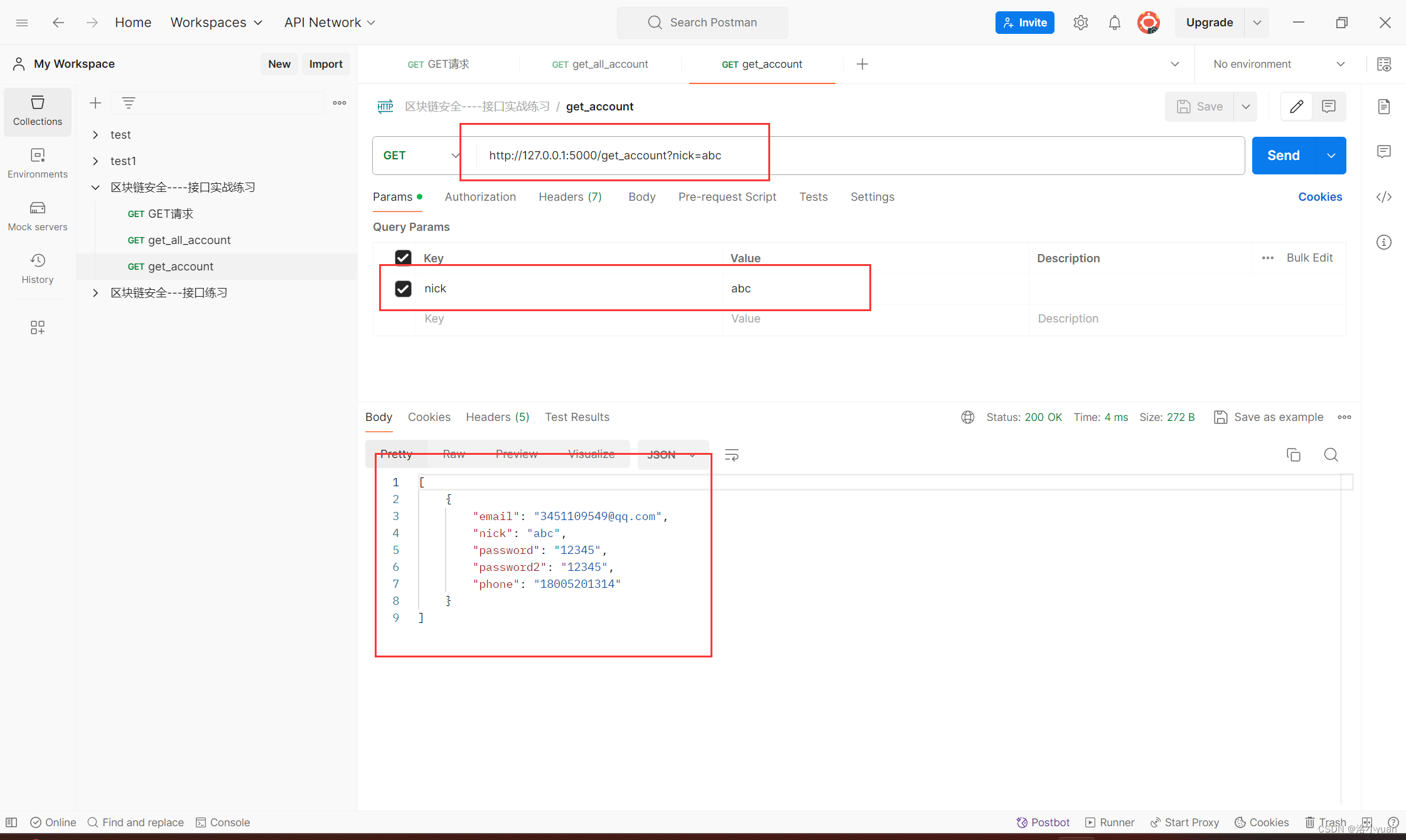Open the JSON format dropdown

click(672, 455)
